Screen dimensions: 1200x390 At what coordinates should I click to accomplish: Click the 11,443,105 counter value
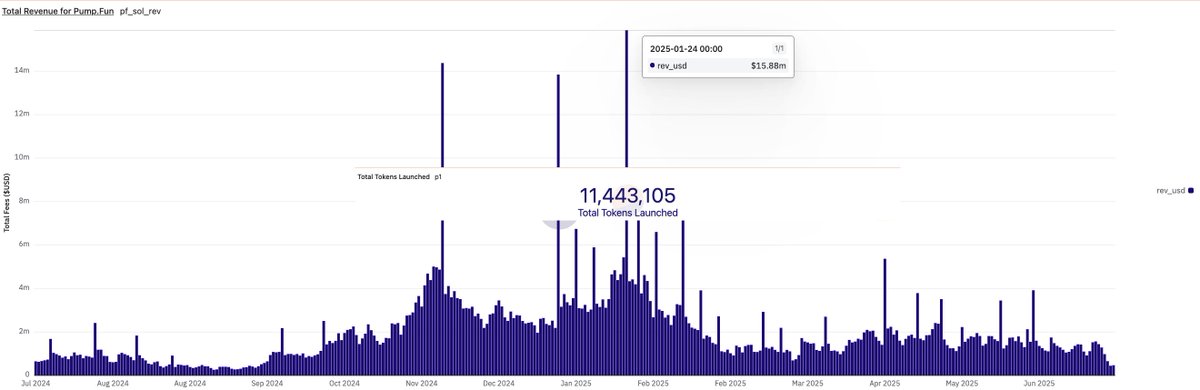627,196
